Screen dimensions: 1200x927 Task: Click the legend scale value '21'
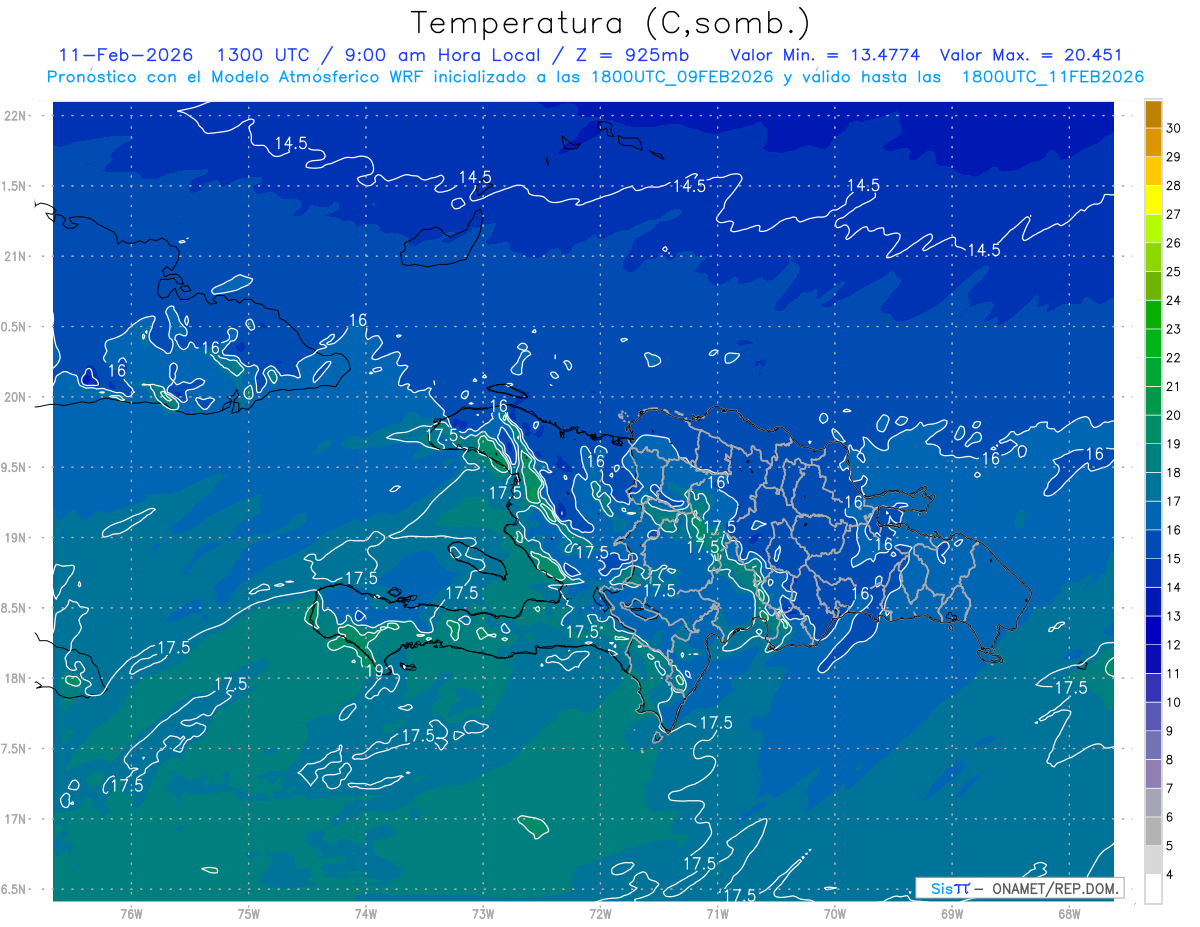click(1174, 387)
